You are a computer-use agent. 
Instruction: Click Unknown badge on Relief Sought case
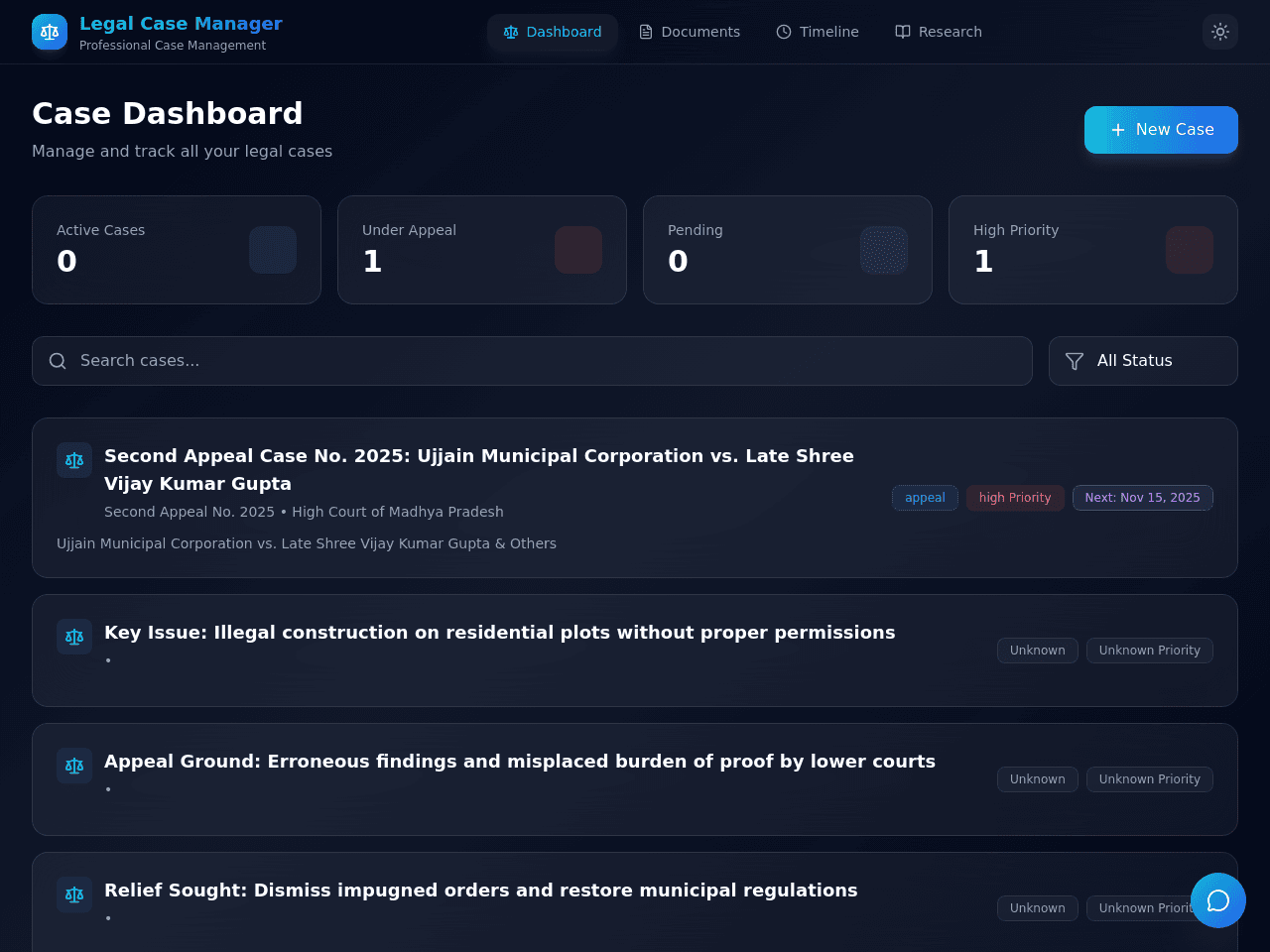pyautogui.click(x=1038, y=908)
